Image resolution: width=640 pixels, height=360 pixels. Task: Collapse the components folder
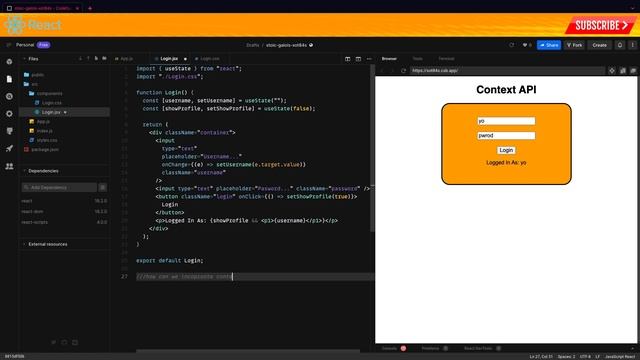(46, 93)
